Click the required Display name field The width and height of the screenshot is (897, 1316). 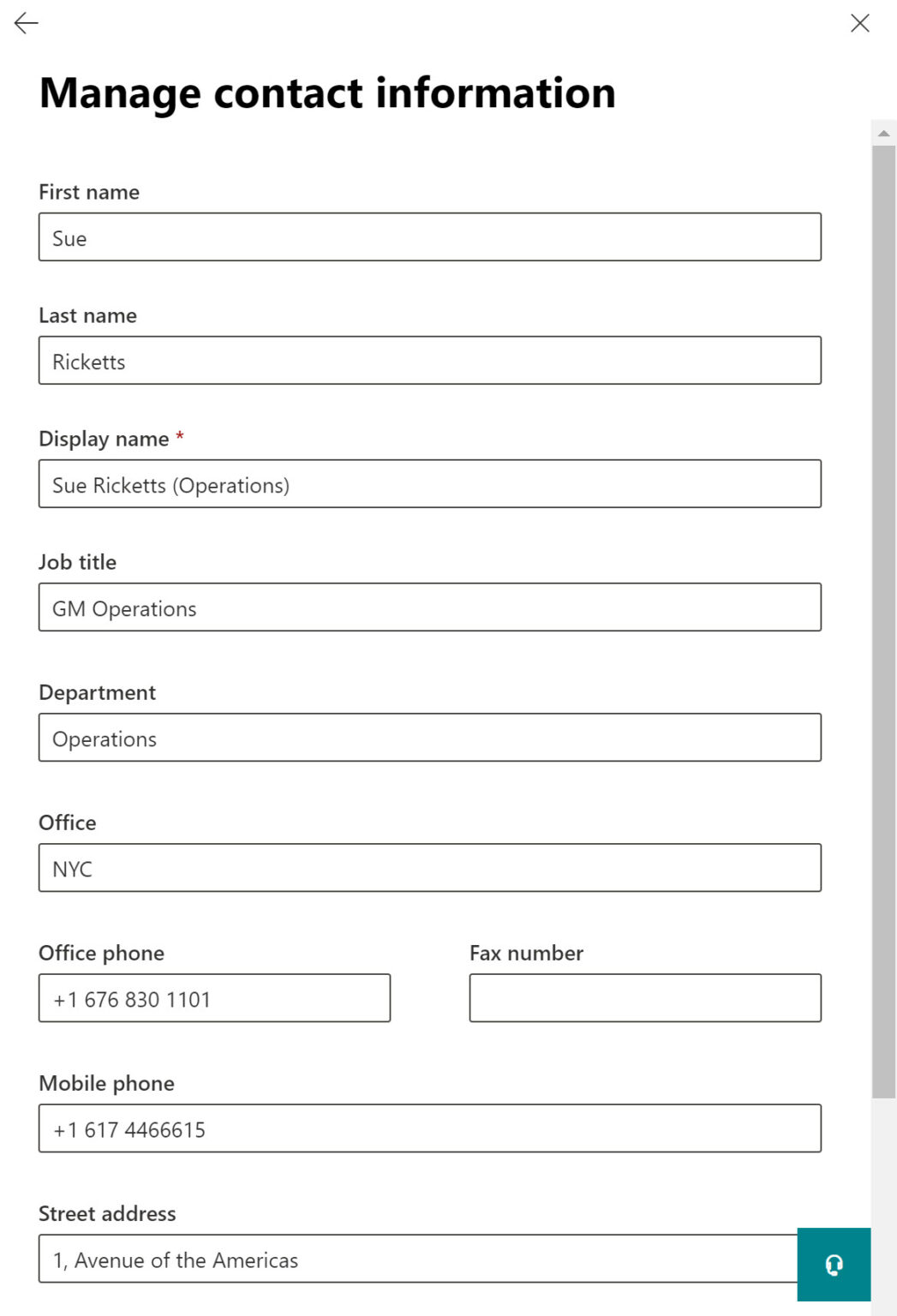click(428, 484)
